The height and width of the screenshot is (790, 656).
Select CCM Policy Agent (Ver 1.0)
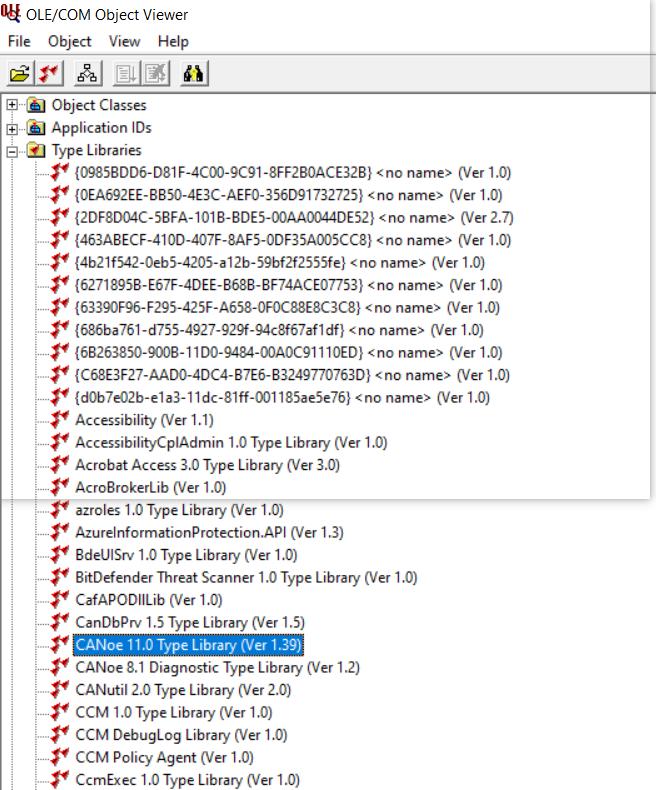(x=164, y=758)
